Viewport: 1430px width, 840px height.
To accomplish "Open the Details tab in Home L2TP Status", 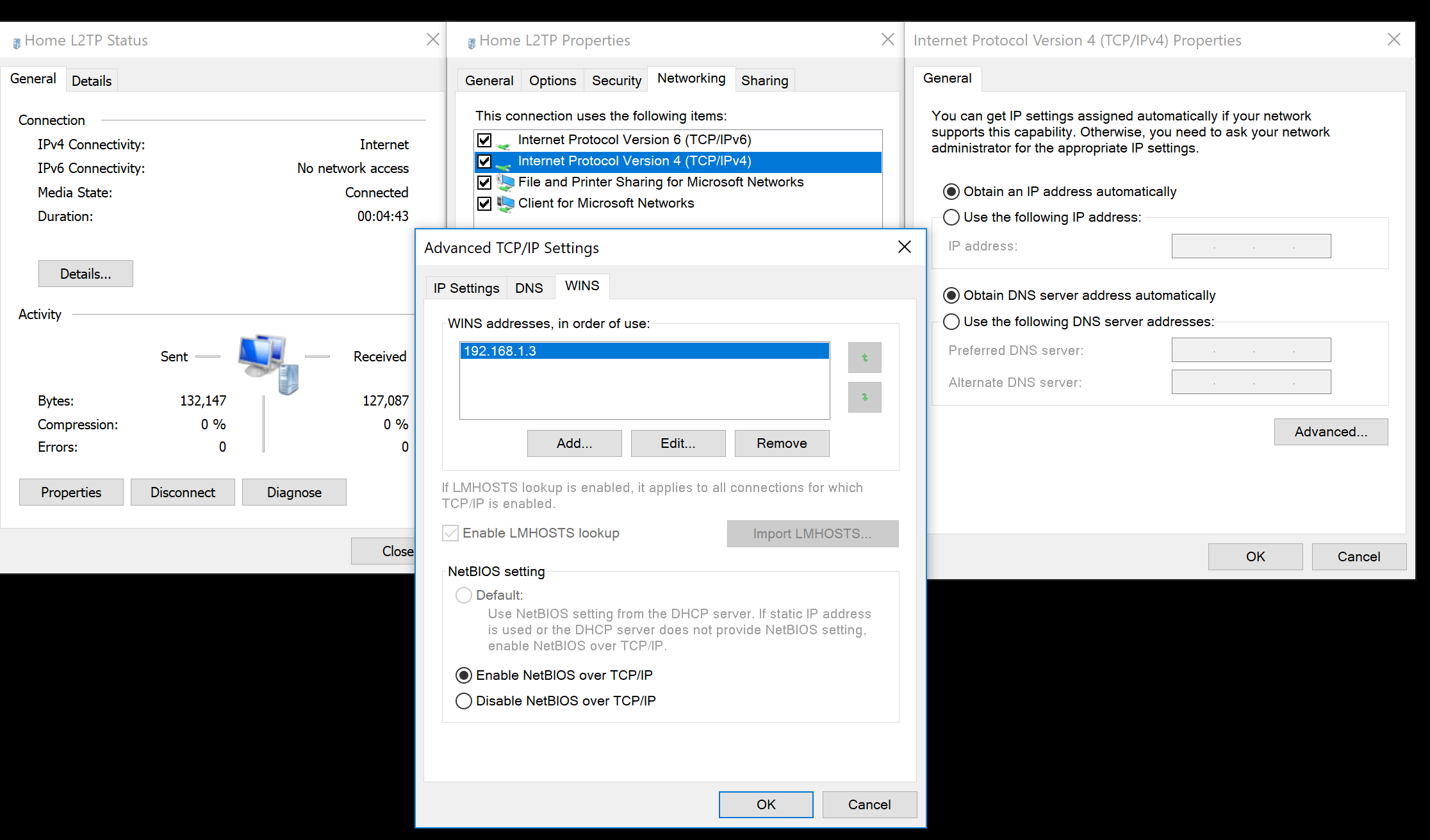I will tap(91, 80).
